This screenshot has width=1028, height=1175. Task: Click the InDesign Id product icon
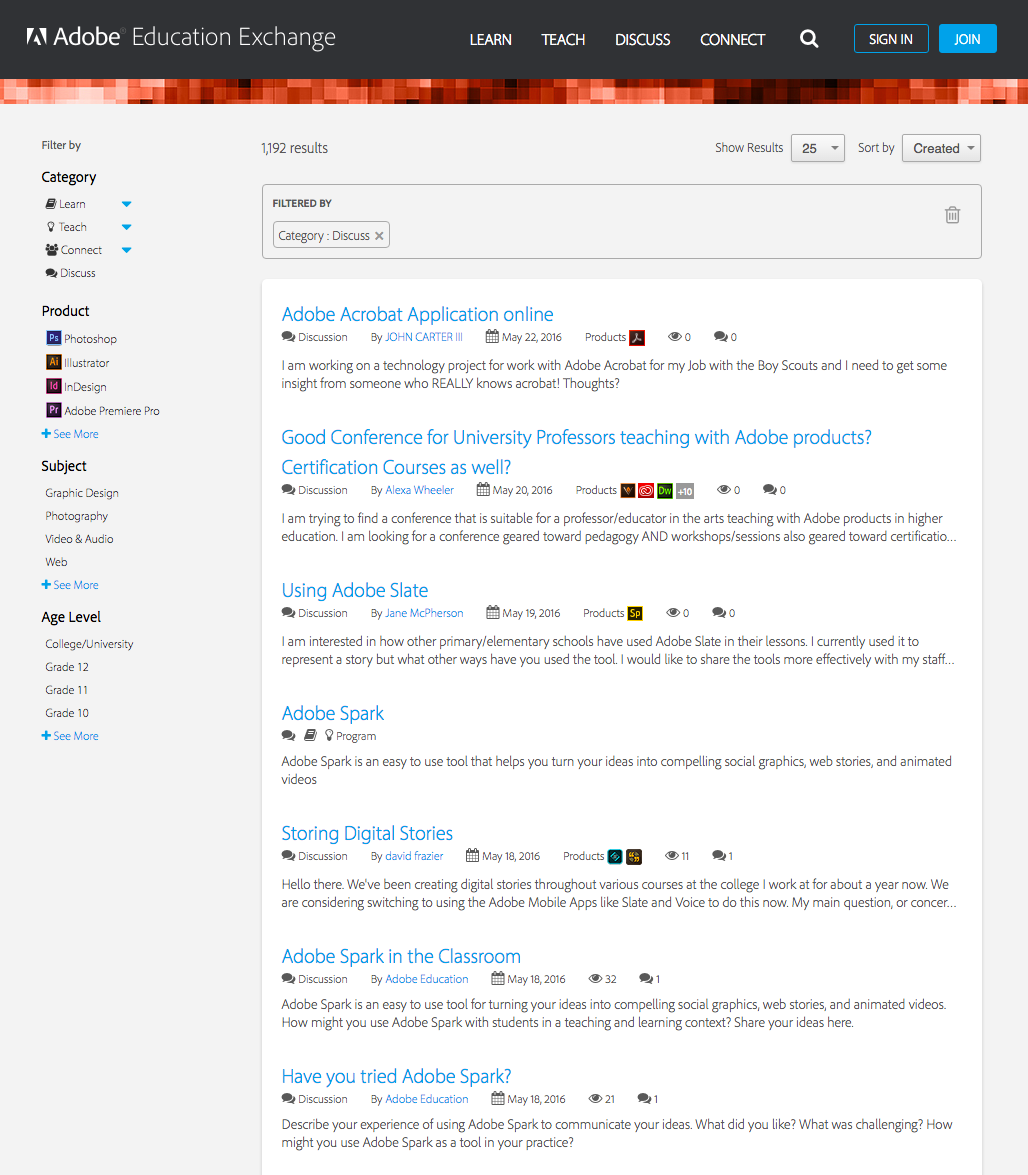point(53,386)
